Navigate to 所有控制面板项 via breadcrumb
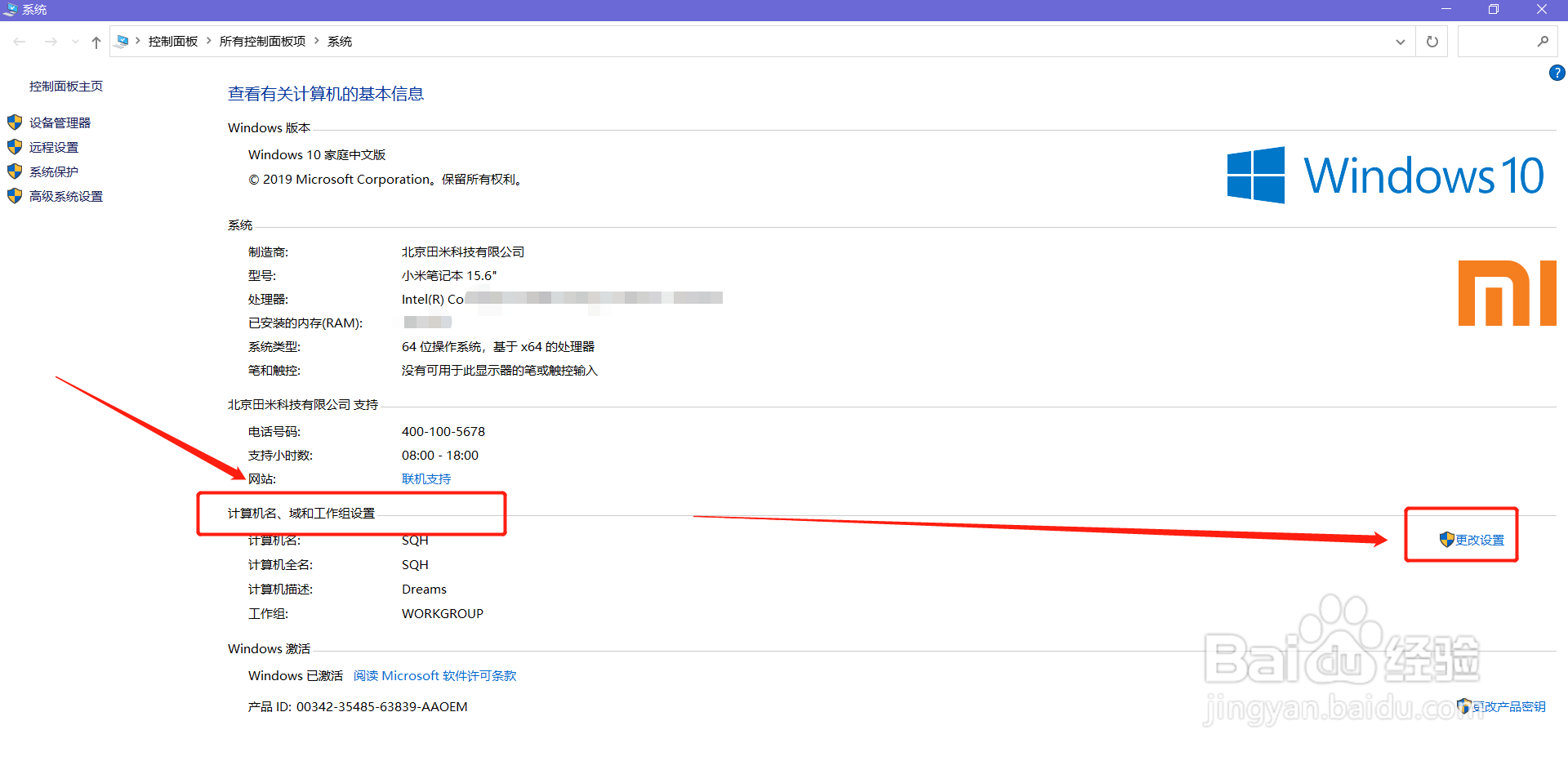The image size is (1568, 761). (262, 40)
